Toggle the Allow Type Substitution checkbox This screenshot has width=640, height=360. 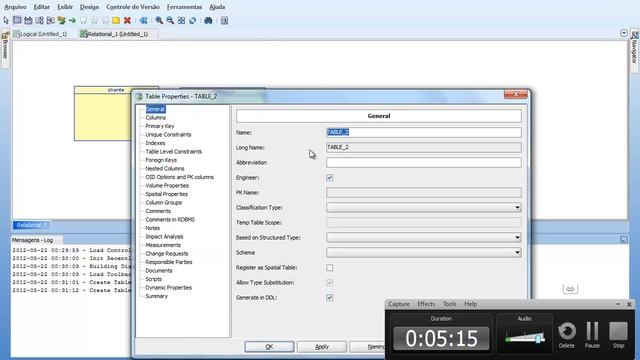329,282
